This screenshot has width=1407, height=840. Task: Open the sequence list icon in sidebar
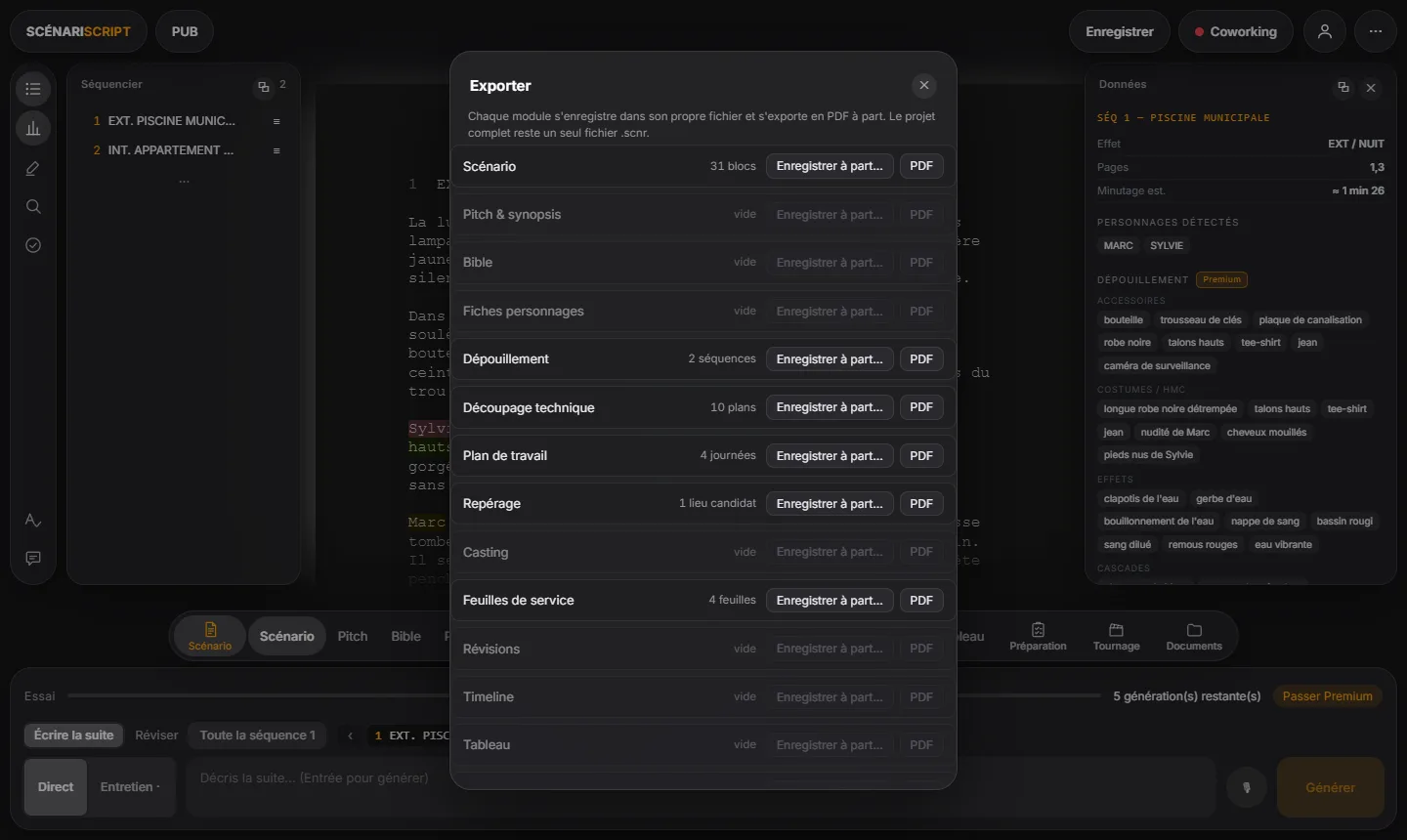pyautogui.click(x=33, y=89)
